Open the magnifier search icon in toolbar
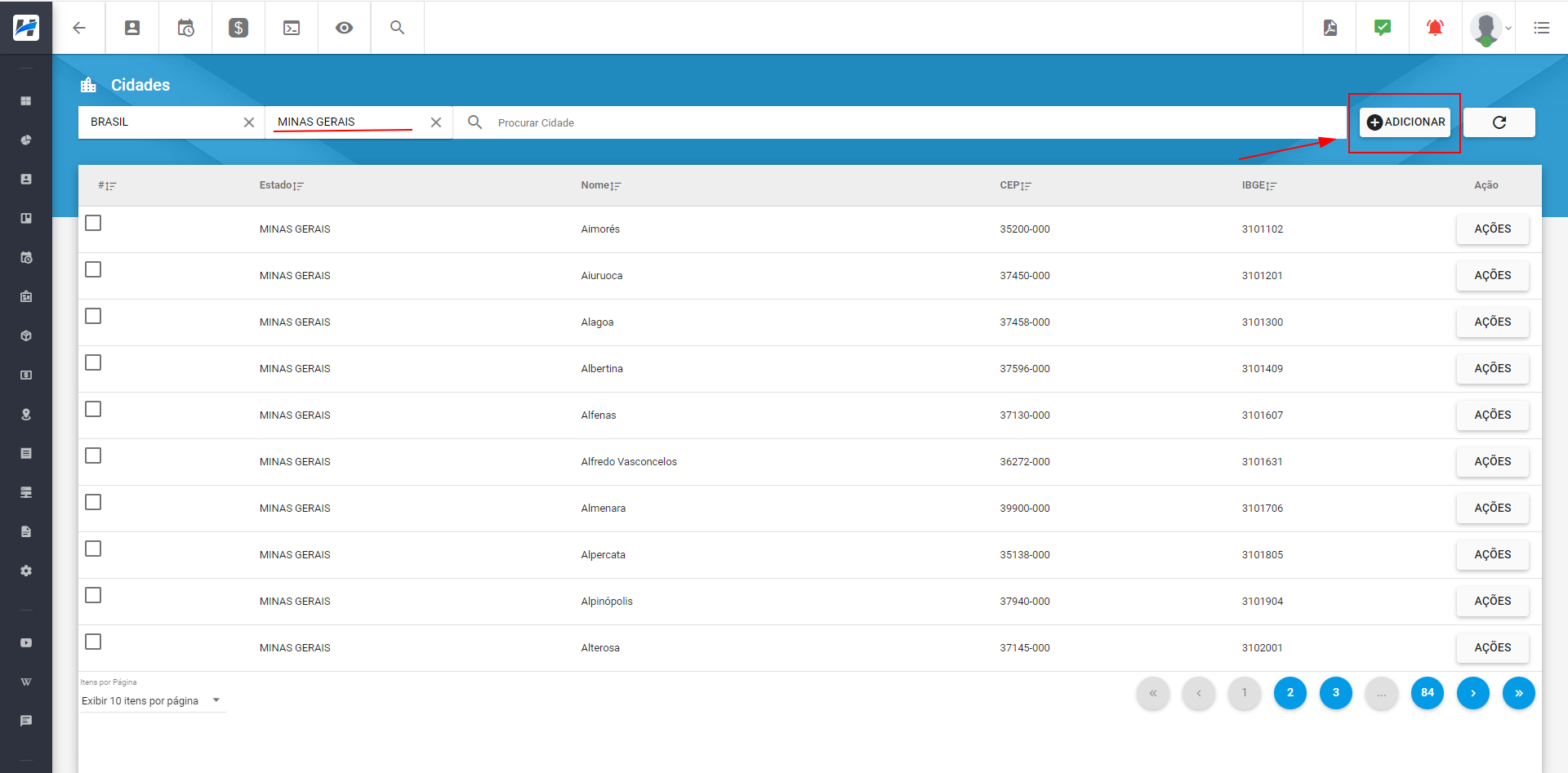Viewport: 1568px width, 773px height. [x=398, y=28]
